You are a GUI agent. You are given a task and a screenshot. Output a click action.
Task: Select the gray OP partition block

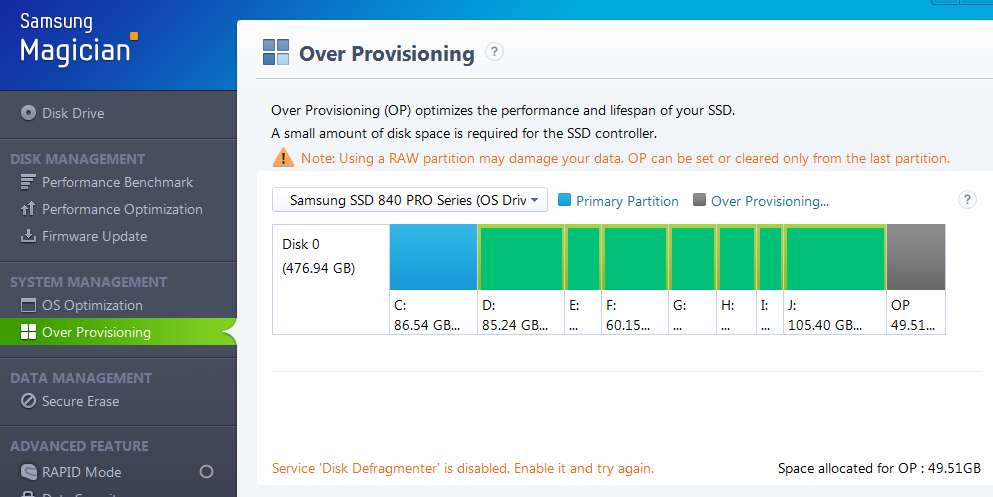tap(916, 257)
